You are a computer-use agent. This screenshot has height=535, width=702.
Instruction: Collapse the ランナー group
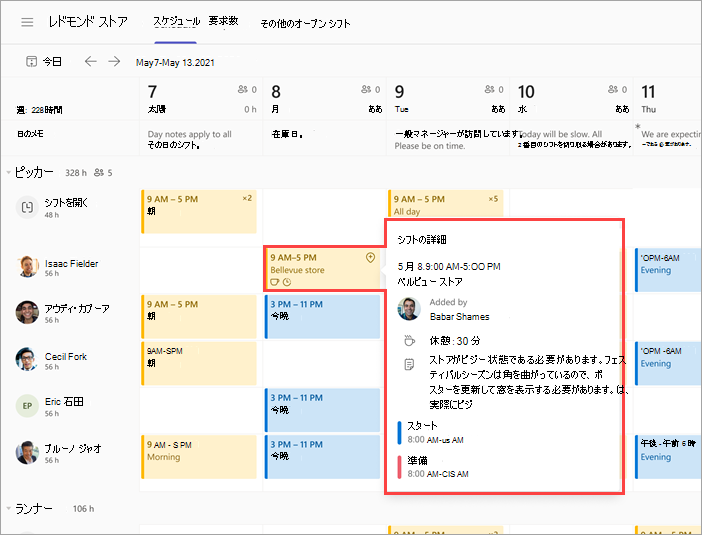pyautogui.click(x=9, y=509)
